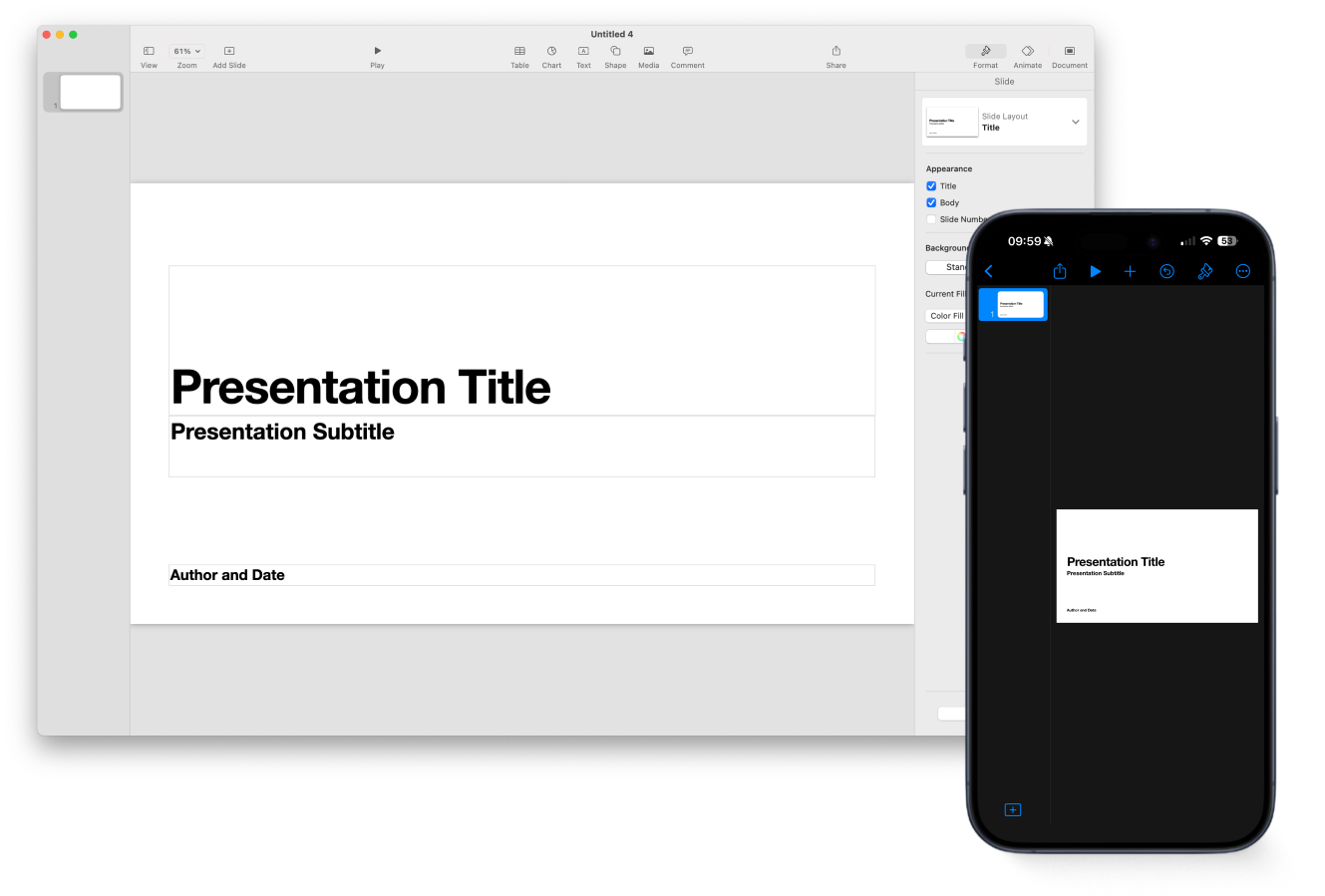Enable the Slide Number checkbox
The height and width of the screenshot is (896, 1325).
pyautogui.click(x=931, y=219)
